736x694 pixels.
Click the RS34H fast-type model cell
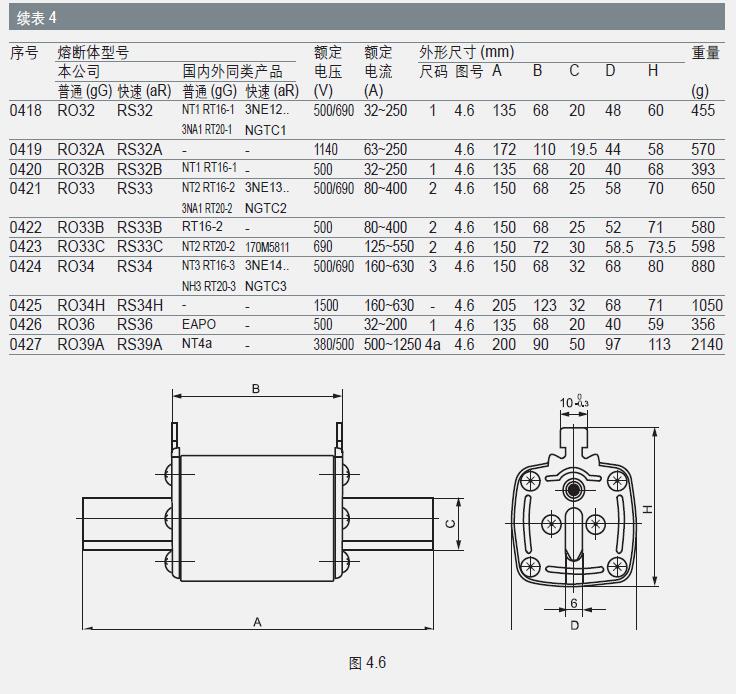coord(139,305)
